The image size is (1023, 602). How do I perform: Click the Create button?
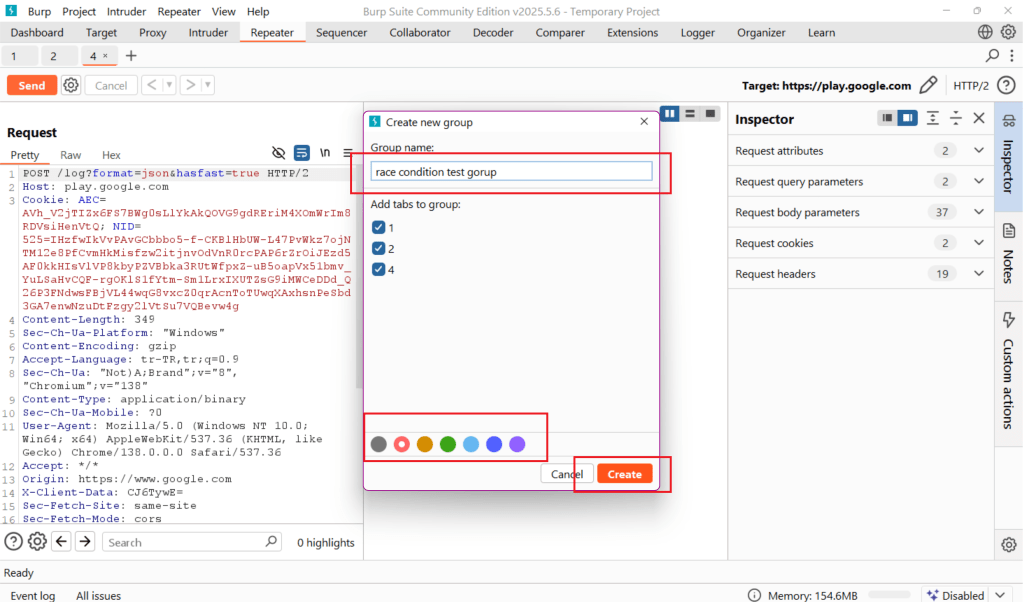click(624, 474)
